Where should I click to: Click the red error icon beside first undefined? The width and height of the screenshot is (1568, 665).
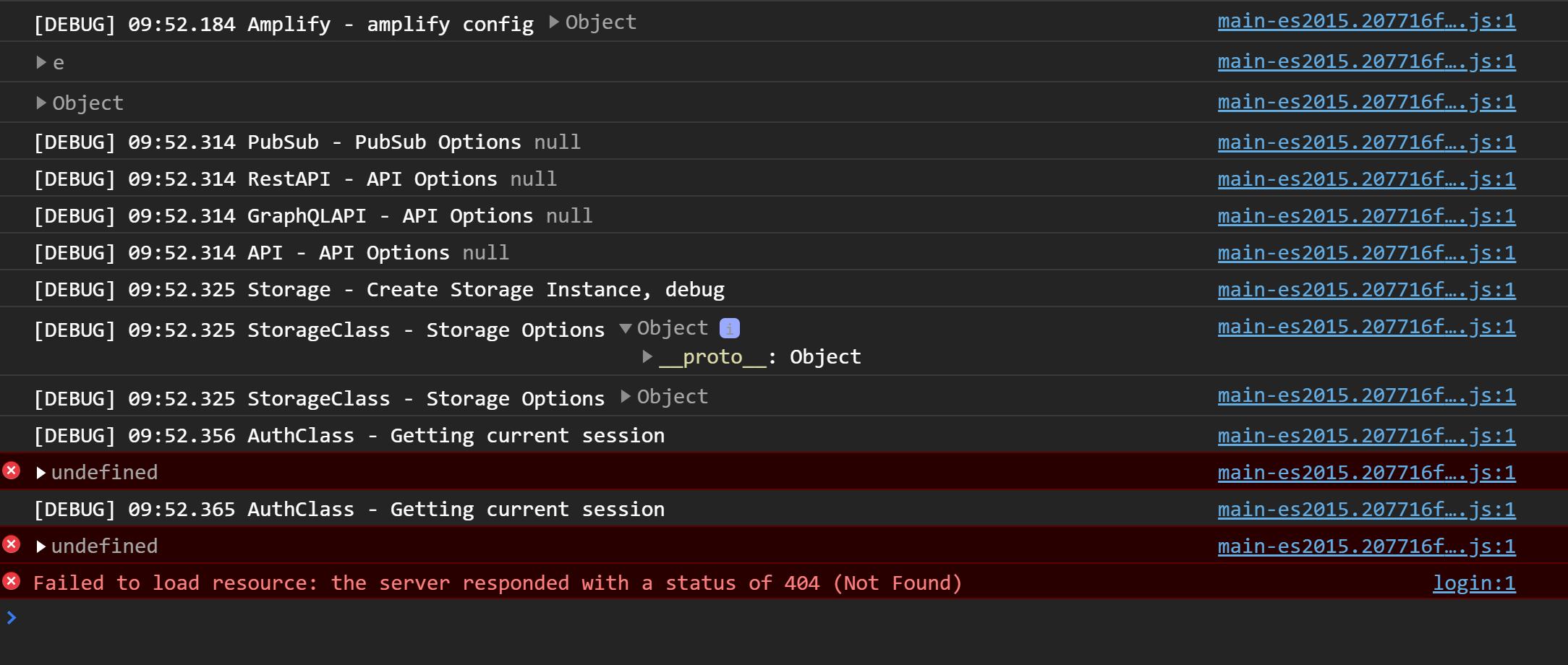click(x=12, y=471)
